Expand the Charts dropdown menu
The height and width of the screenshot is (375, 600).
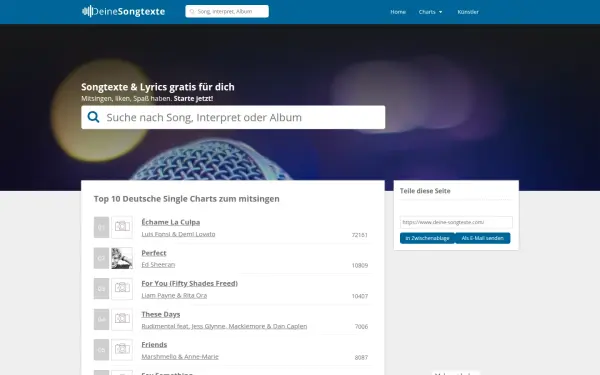(430, 12)
